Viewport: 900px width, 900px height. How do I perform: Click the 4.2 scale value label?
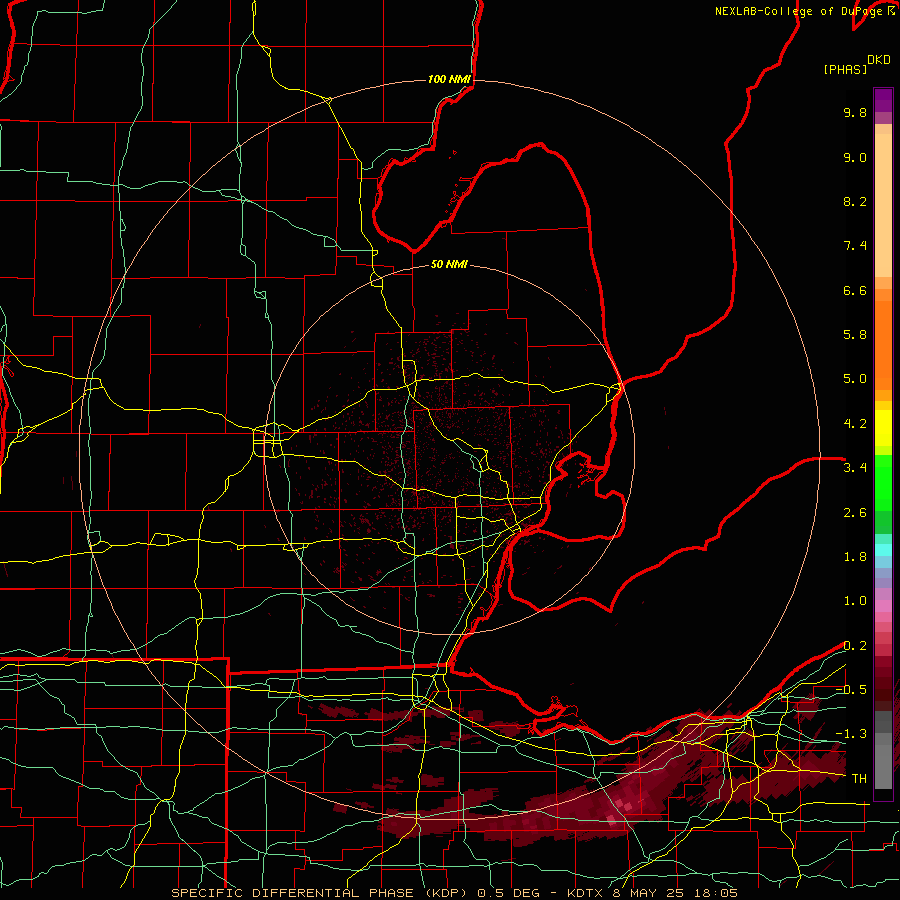coord(855,424)
